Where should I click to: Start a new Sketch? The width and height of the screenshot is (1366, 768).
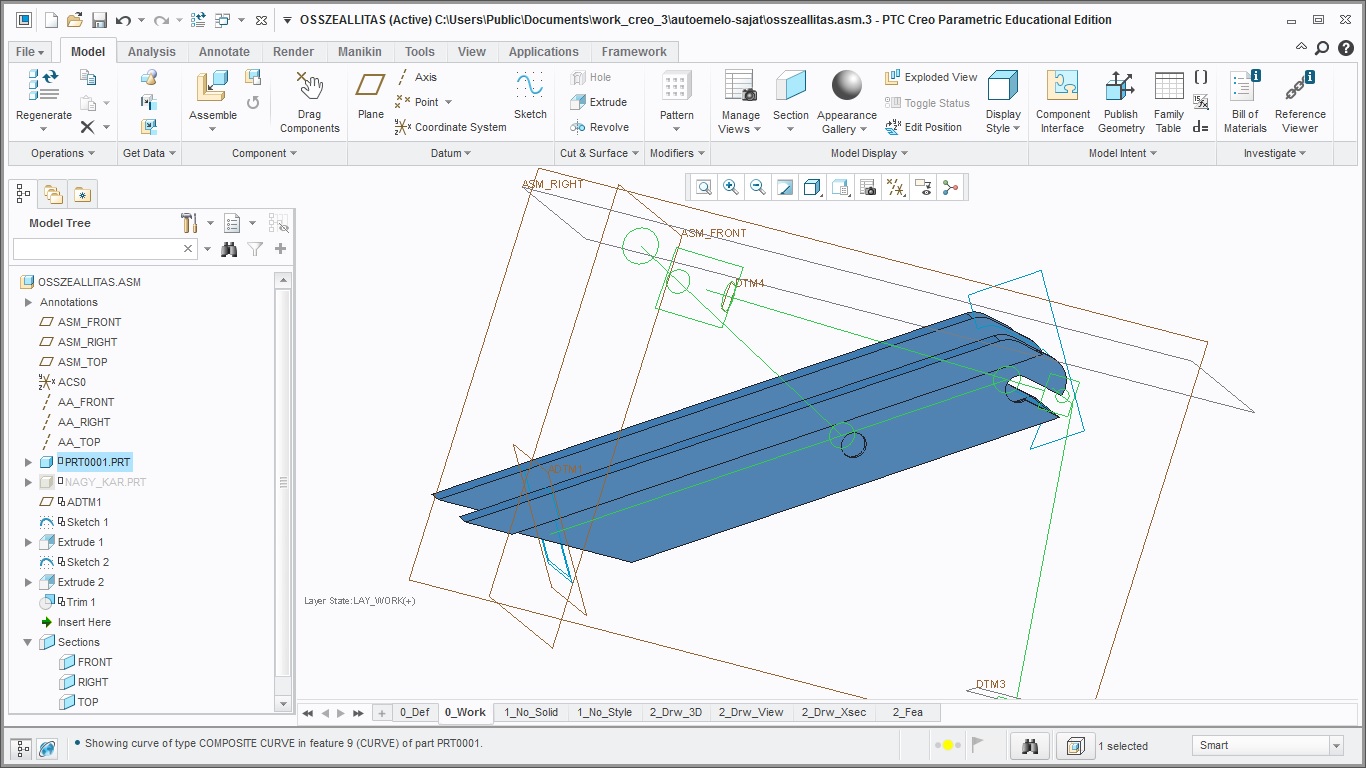530,96
